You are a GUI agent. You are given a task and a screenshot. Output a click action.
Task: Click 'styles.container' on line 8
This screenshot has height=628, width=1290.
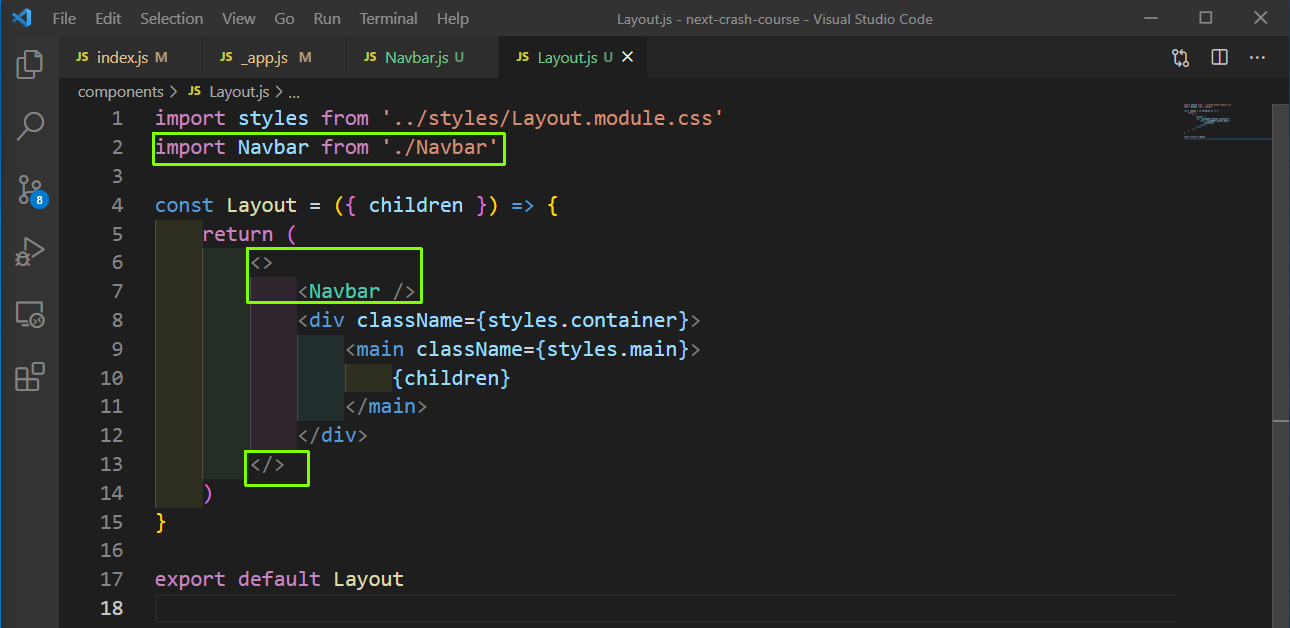click(582, 321)
